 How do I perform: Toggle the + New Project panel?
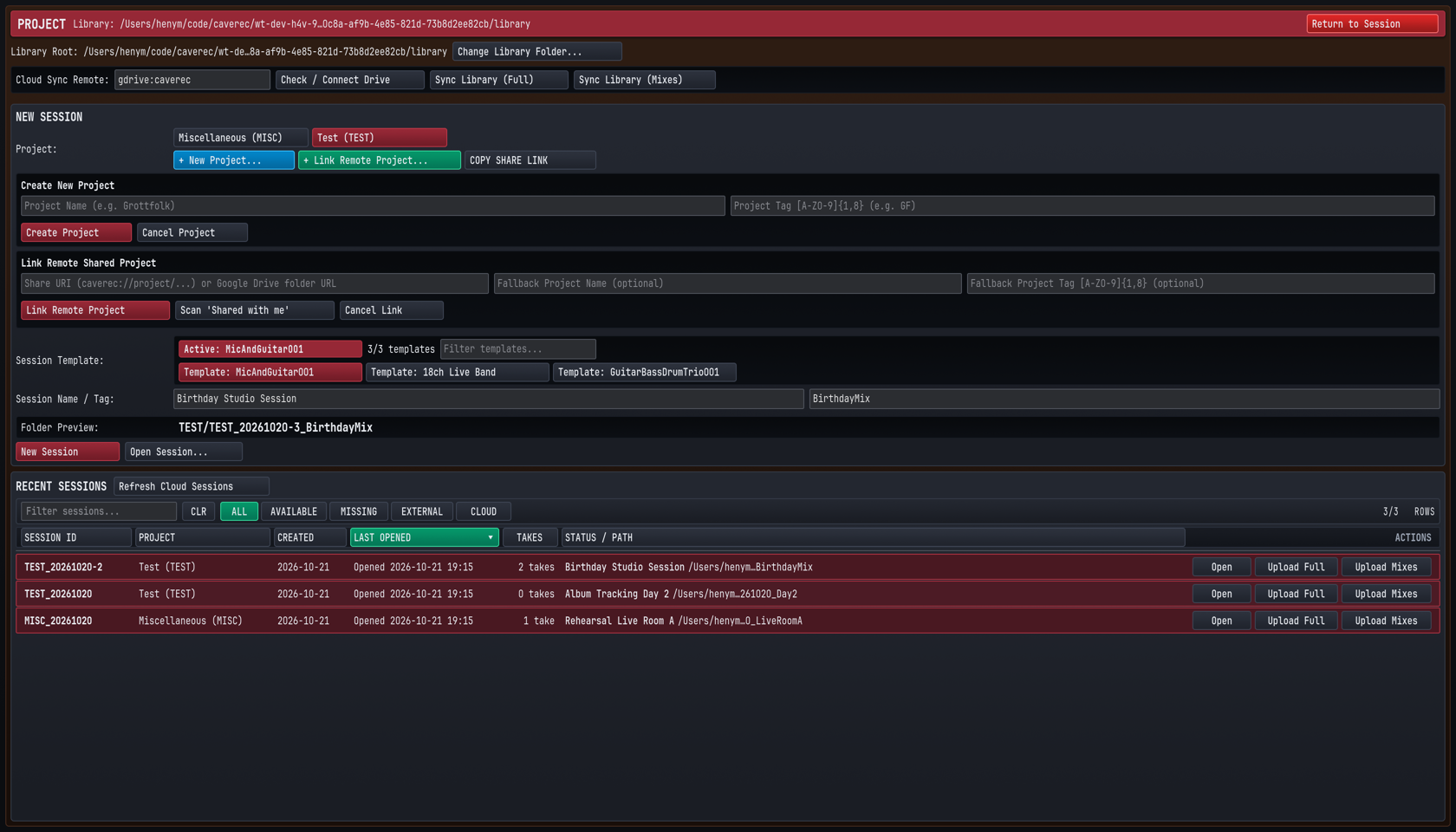(x=233, y=160)
